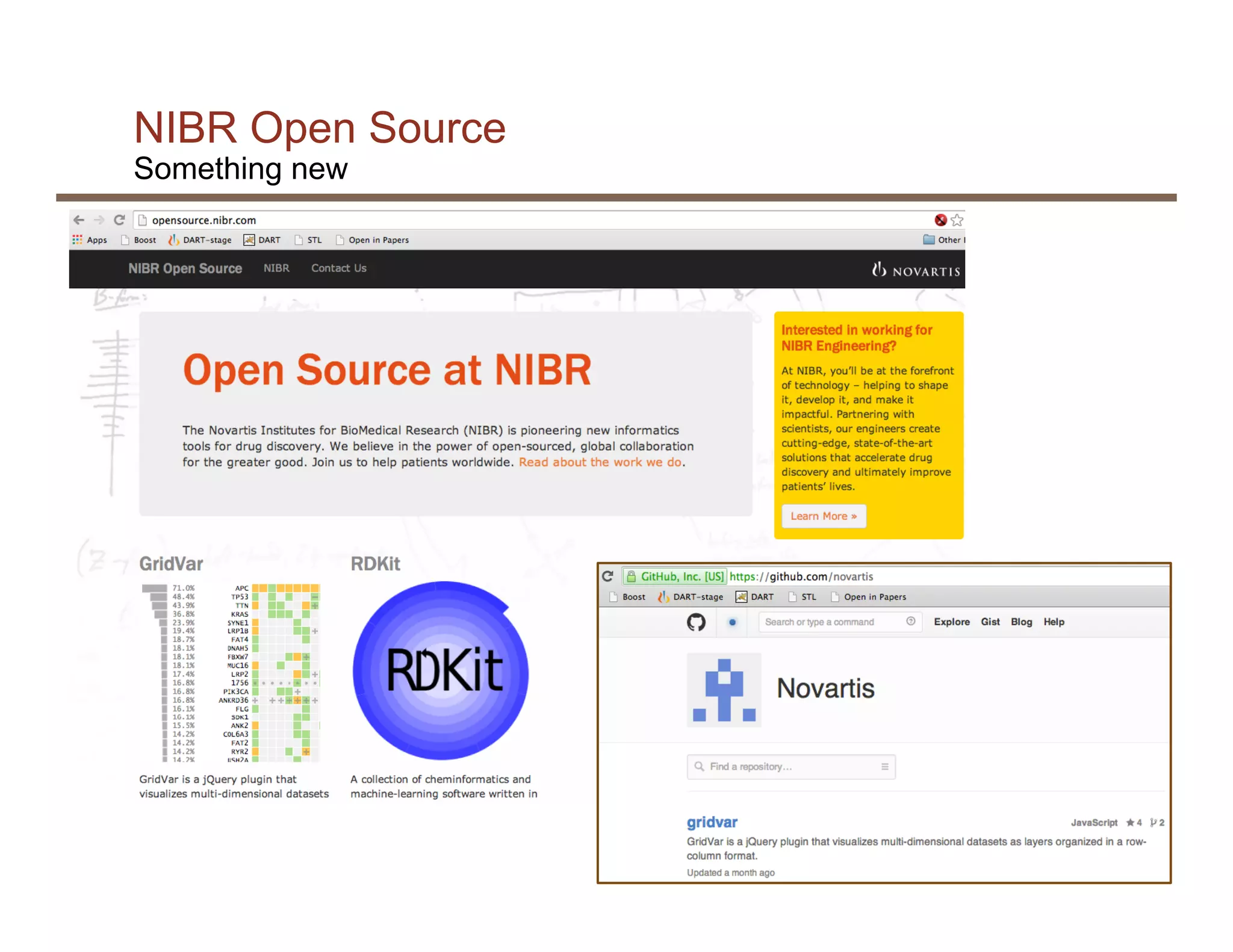Open the Contact Us nav item
The height and width of the screenshot is (952, 1233).
pos(339,268)
